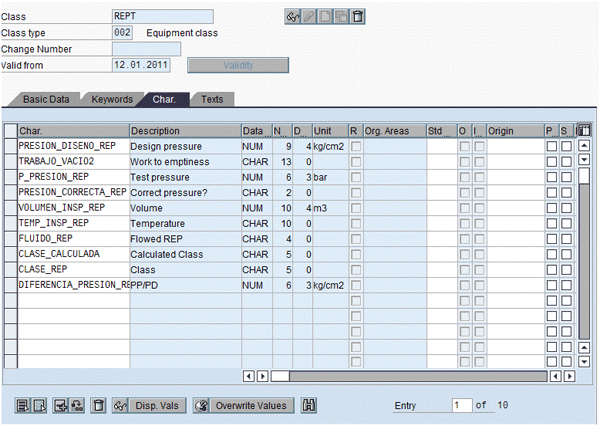600x426 pixels.
Task: Click the Entry number input field
Action: 460,405
